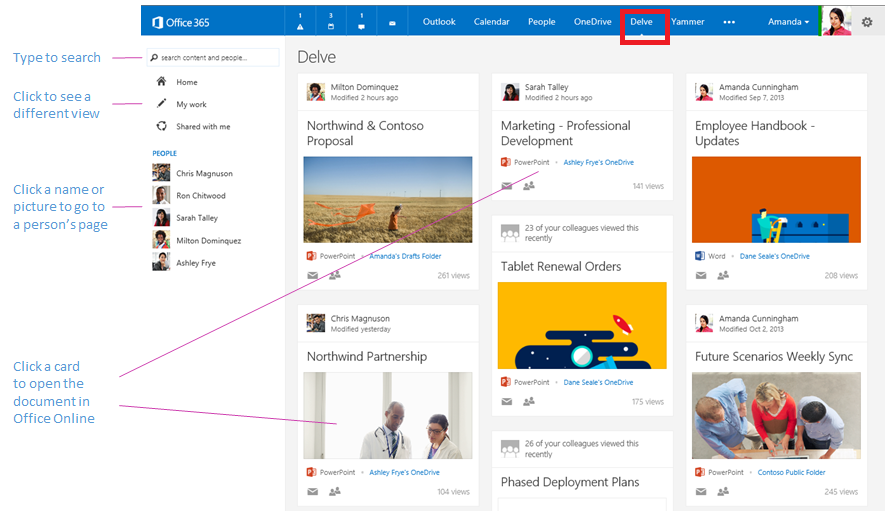The width and height of the screenshot is (891, 514).
Task: Open the Home view icon in sidebar
Action: coord(161,82)
